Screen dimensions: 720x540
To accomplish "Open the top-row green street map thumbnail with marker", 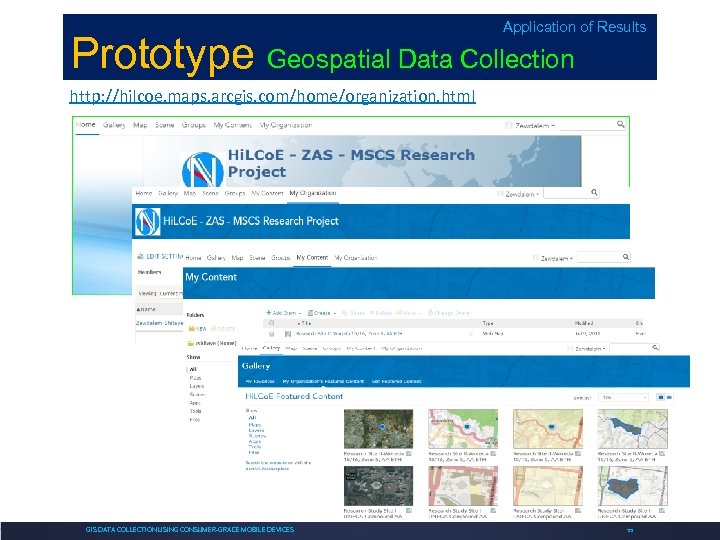I will (x=463, y=429).
